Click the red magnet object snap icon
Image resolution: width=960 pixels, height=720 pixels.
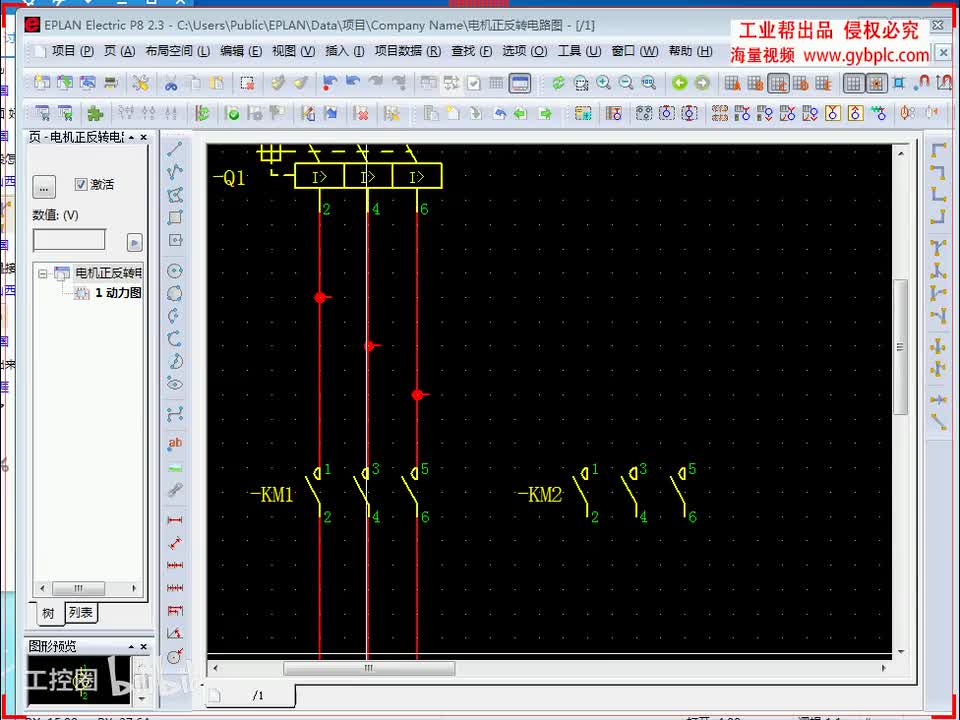tap(922, 83)
